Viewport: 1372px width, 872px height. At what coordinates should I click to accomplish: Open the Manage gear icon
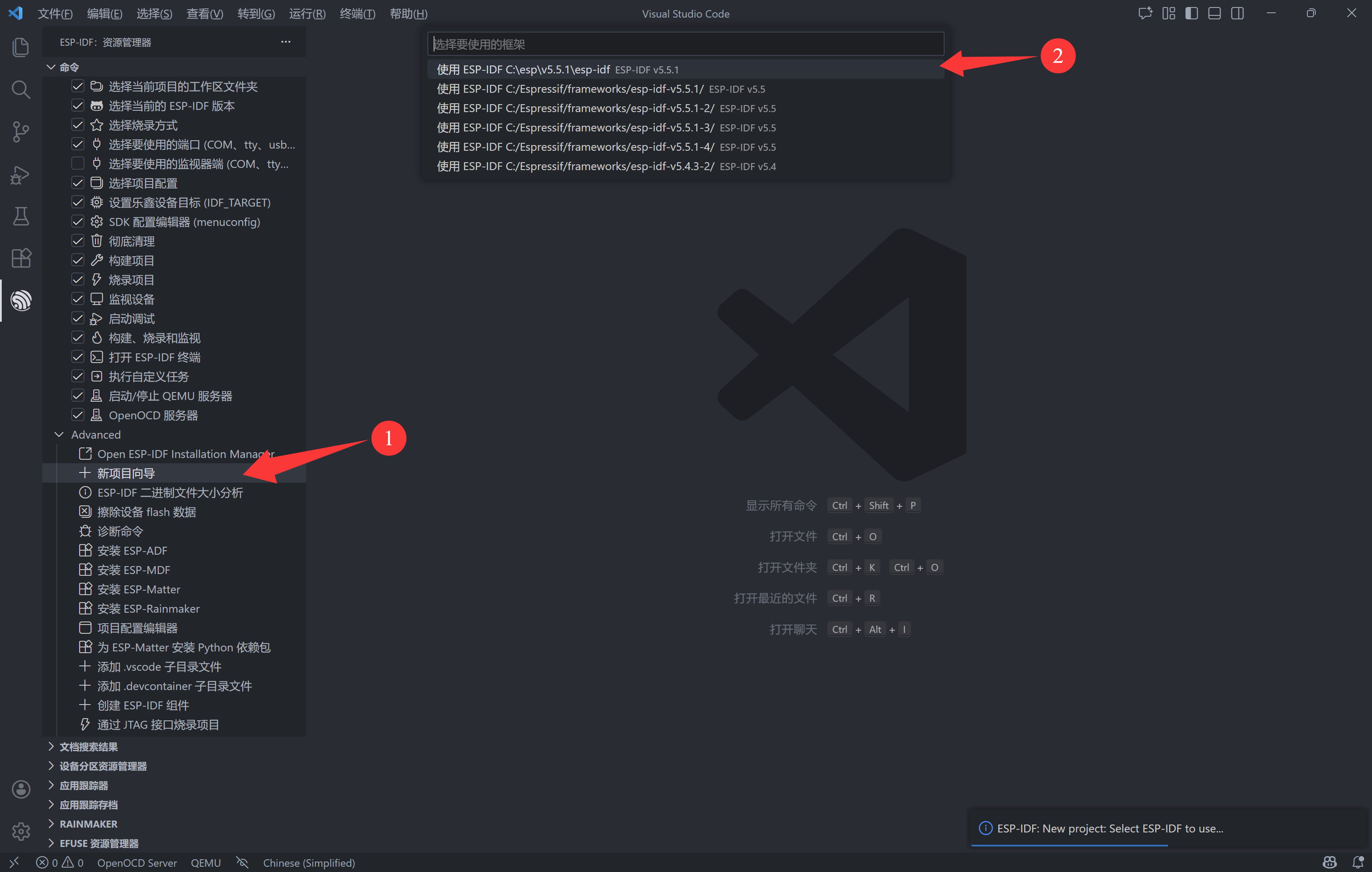click(x=21, y=831)
